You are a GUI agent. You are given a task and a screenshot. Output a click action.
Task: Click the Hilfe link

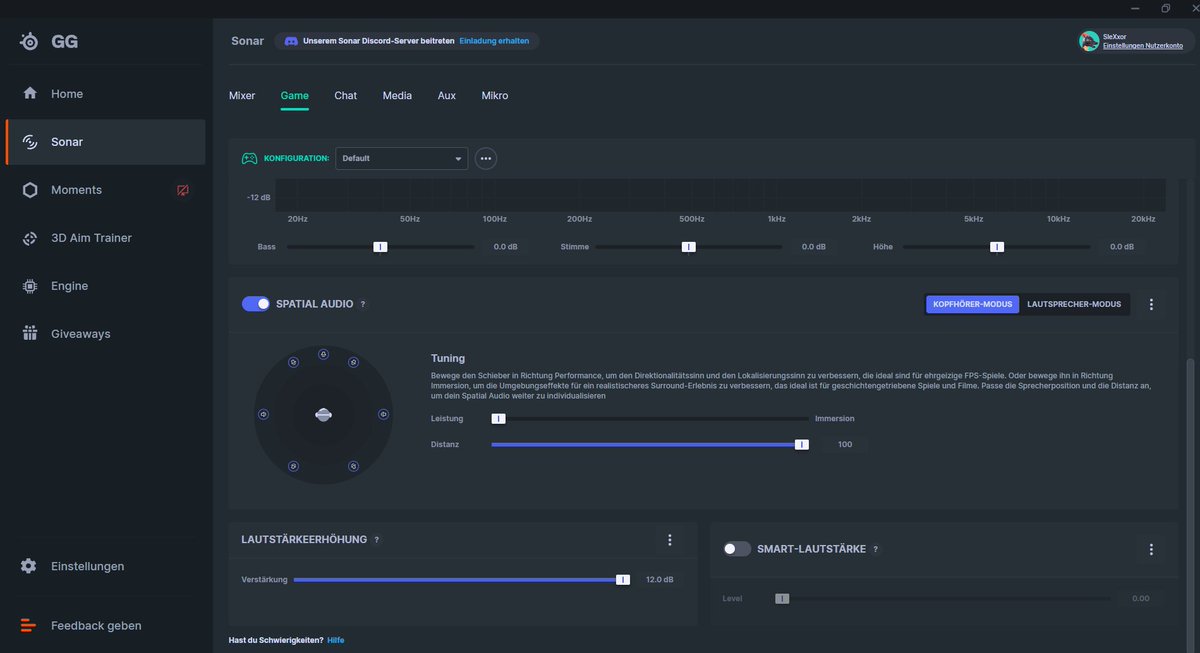point(336,640)
